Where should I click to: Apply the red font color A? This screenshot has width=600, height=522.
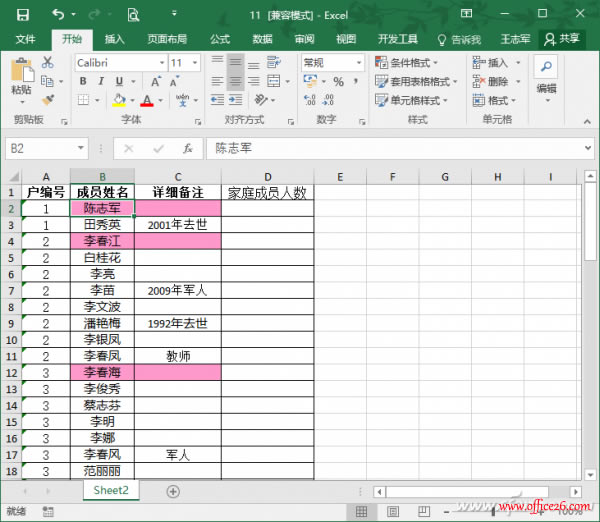[x=147, y=100]
